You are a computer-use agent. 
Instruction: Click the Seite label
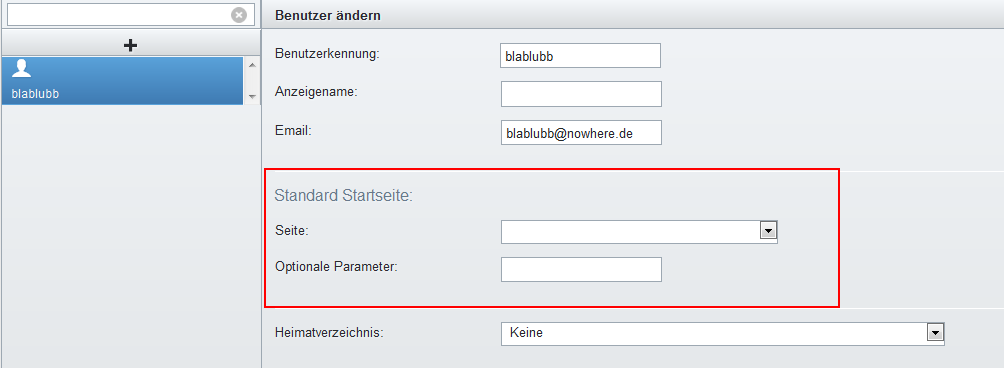click(292, 230)
